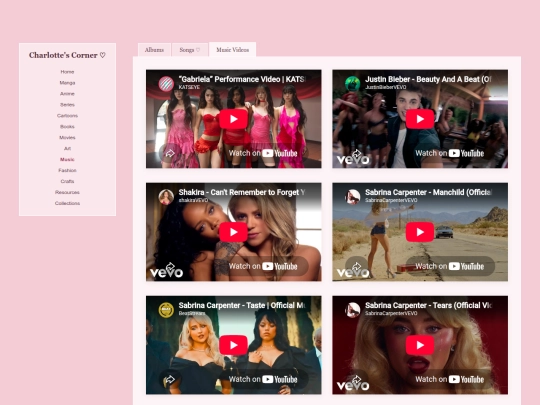Play Sabrina Carpenter Tears video

click(420, 345)
